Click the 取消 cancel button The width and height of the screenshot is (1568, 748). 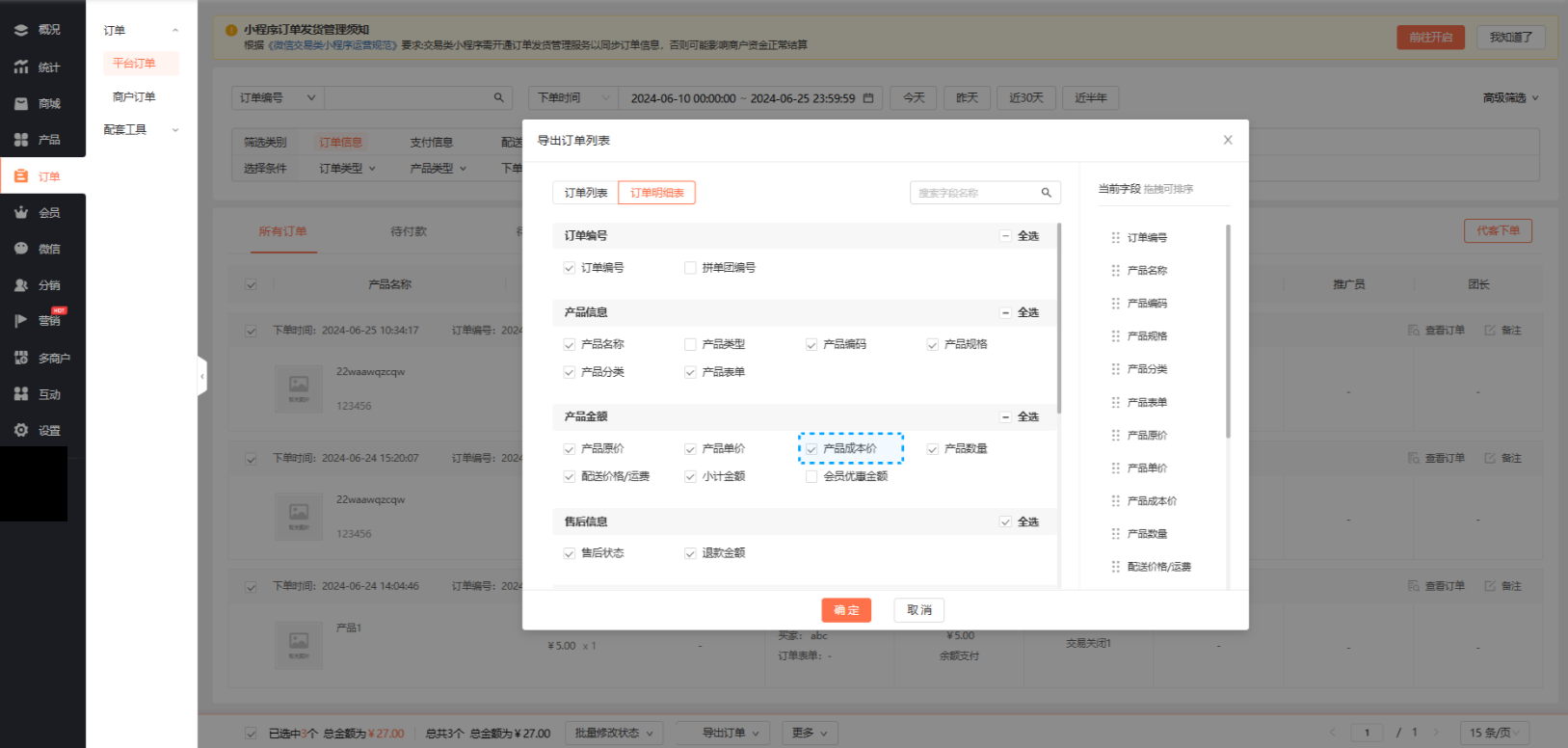click(x=919, y=610)
